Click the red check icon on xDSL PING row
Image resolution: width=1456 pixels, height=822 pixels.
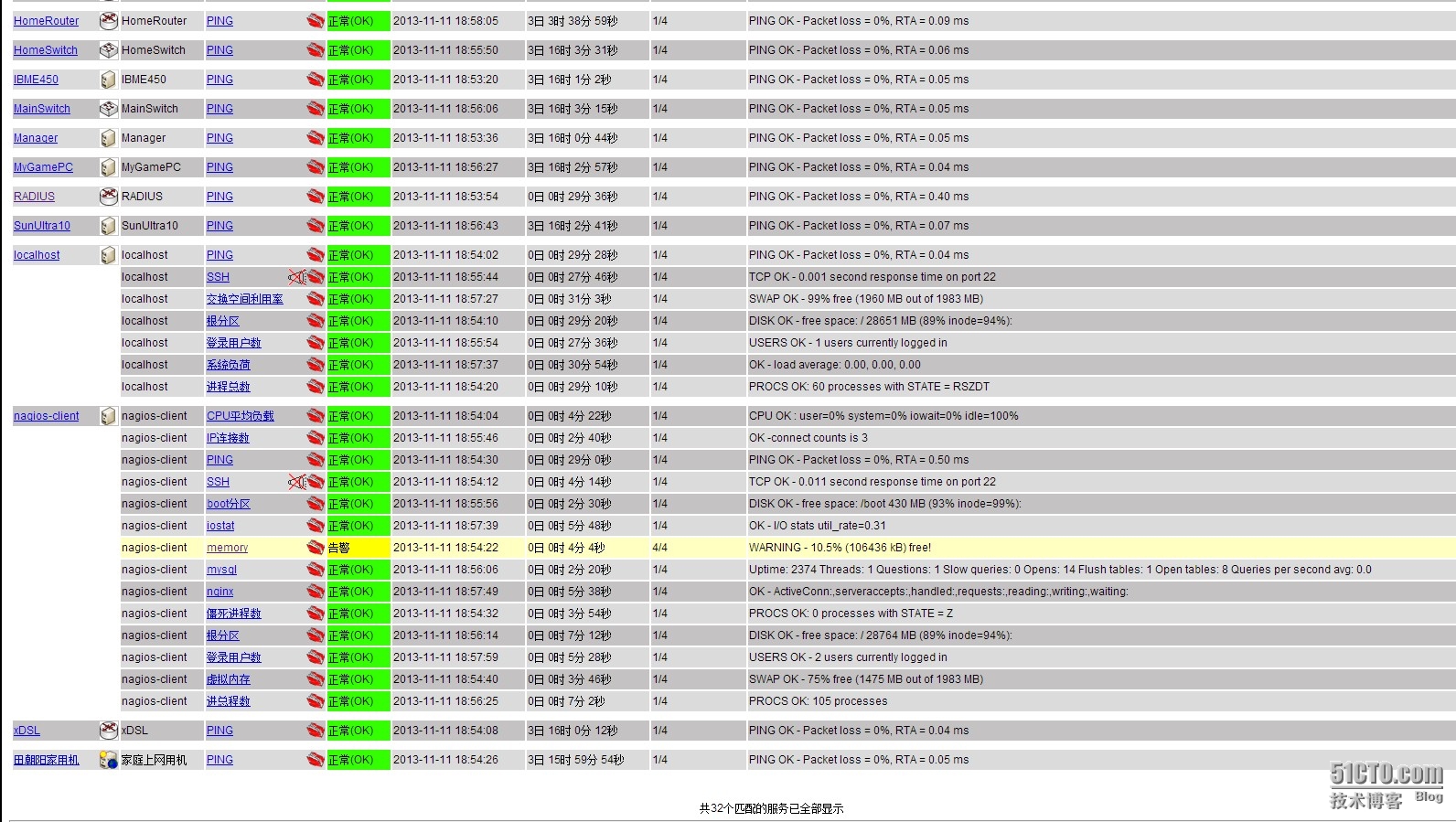point(316,730)
